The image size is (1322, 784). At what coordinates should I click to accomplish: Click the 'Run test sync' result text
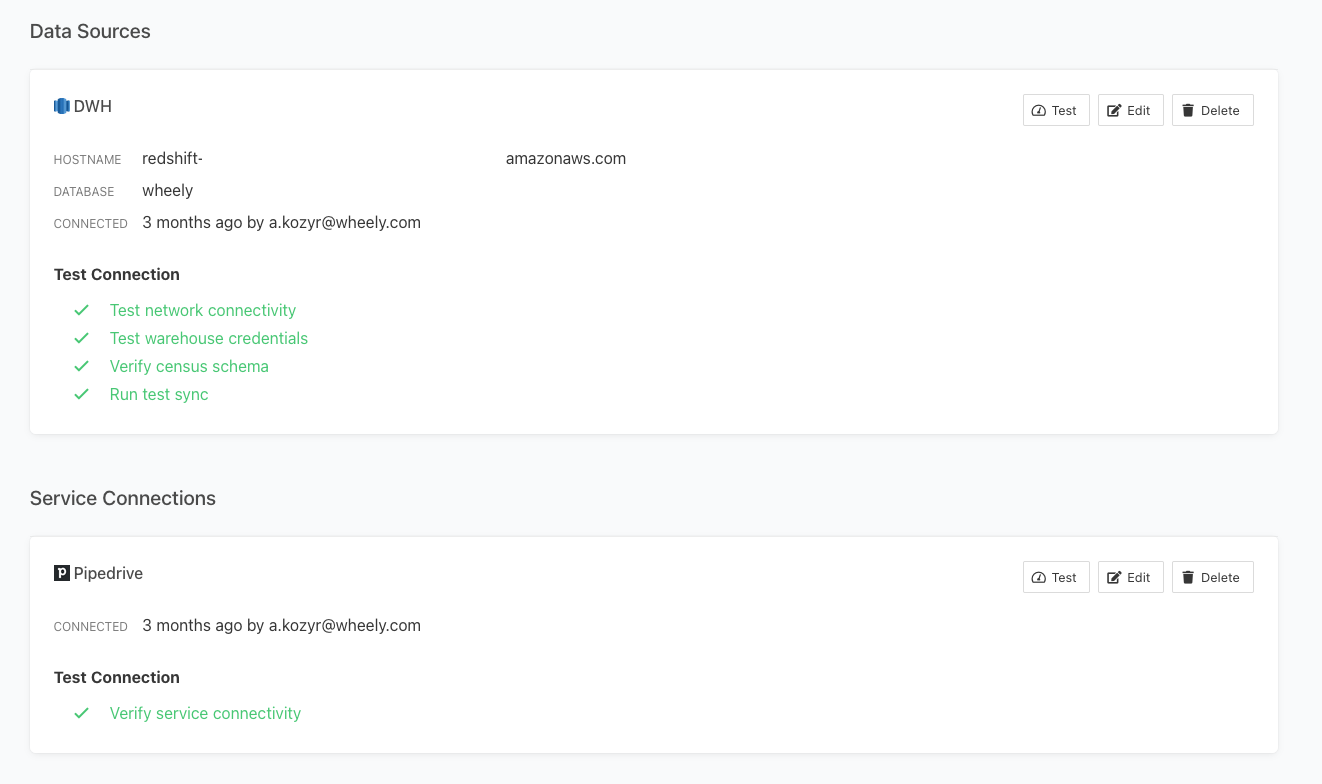click(x=159, y=394)
